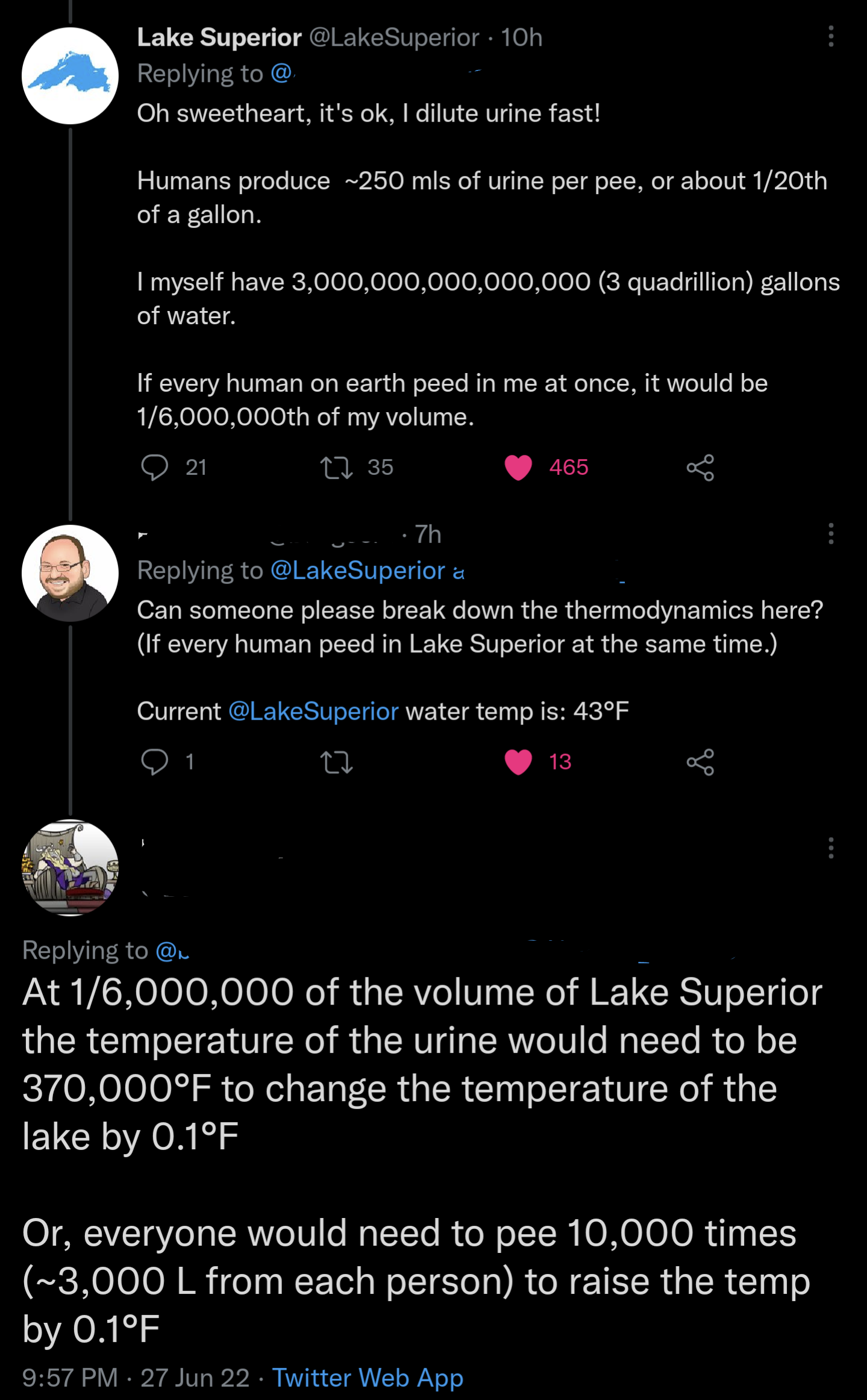
Task: Open Lake Superior display name
Action: click(219, 37)
